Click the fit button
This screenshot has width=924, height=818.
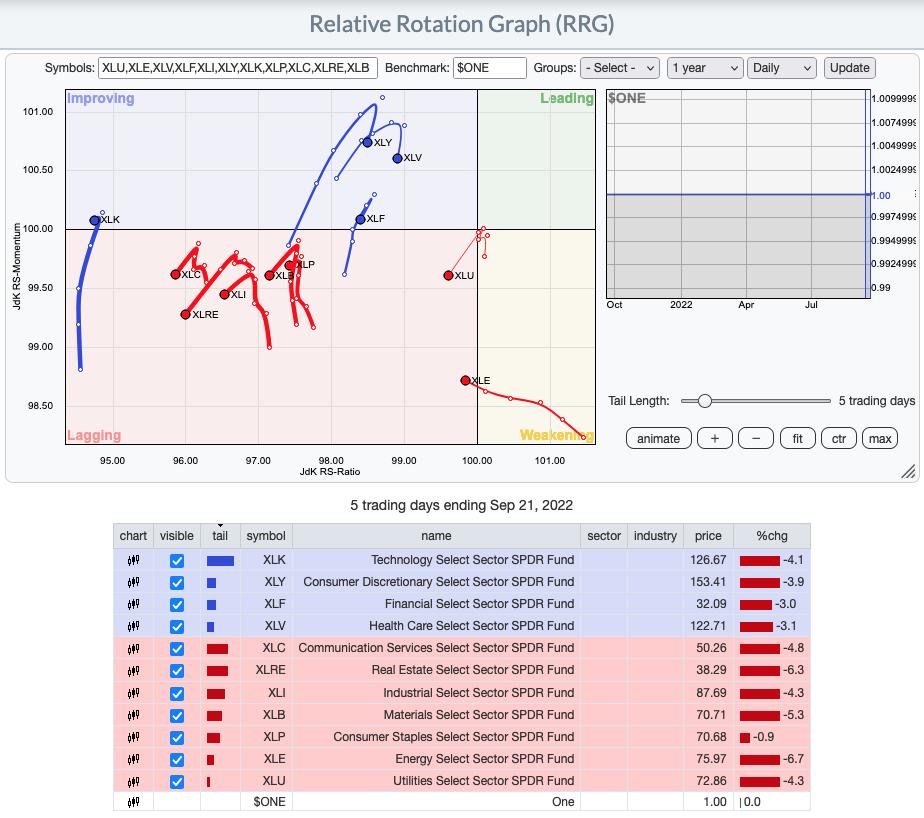[797, 438]
